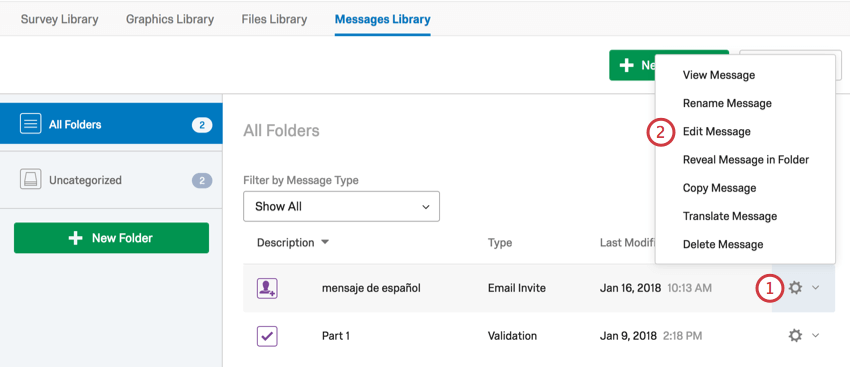Click the Validation checkmark icon for Part 1
The width and height of the screenshot is (850, 367).
(x=267, y=336)
